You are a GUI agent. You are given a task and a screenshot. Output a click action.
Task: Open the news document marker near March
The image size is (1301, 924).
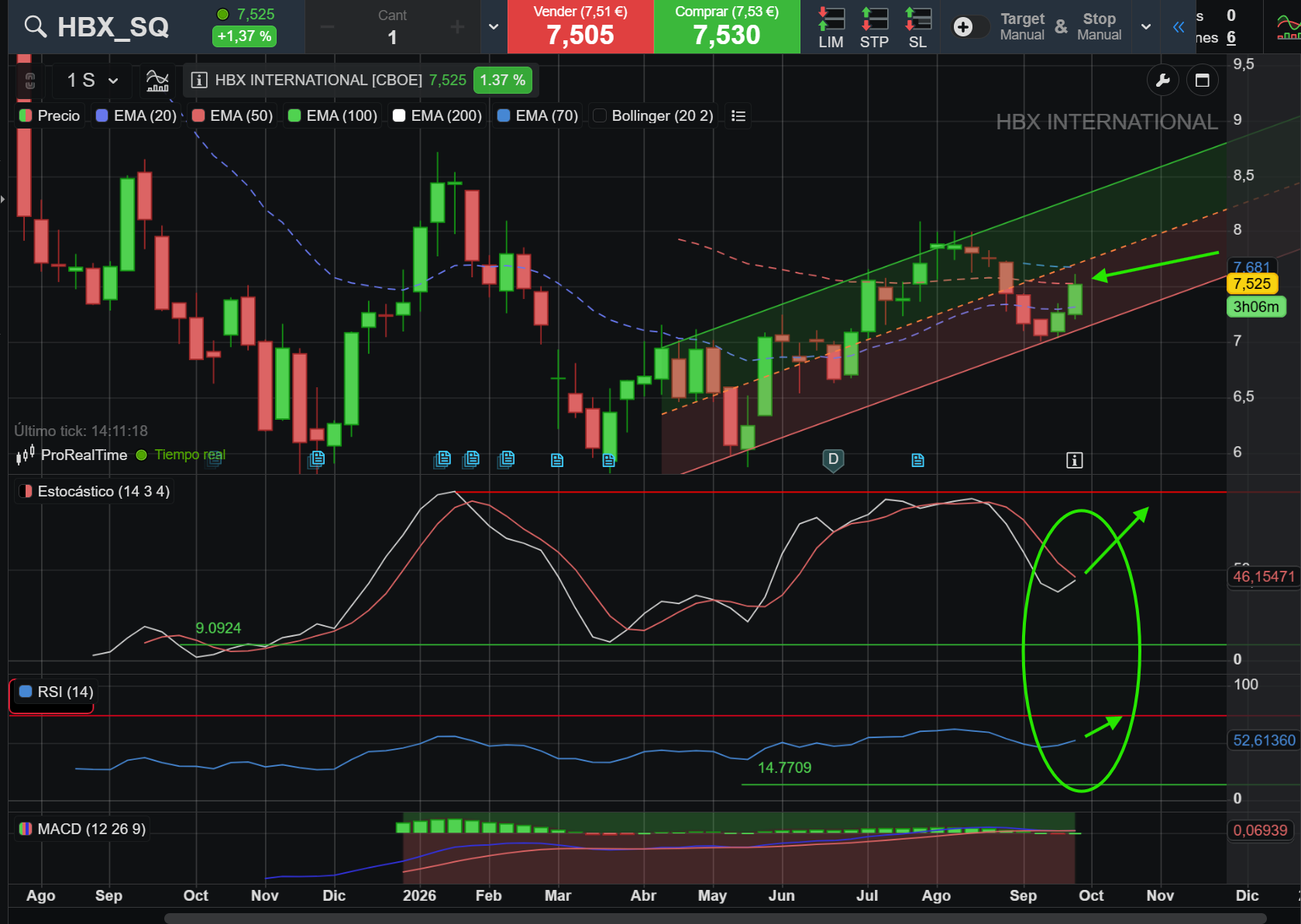click(x=557, y=460)
